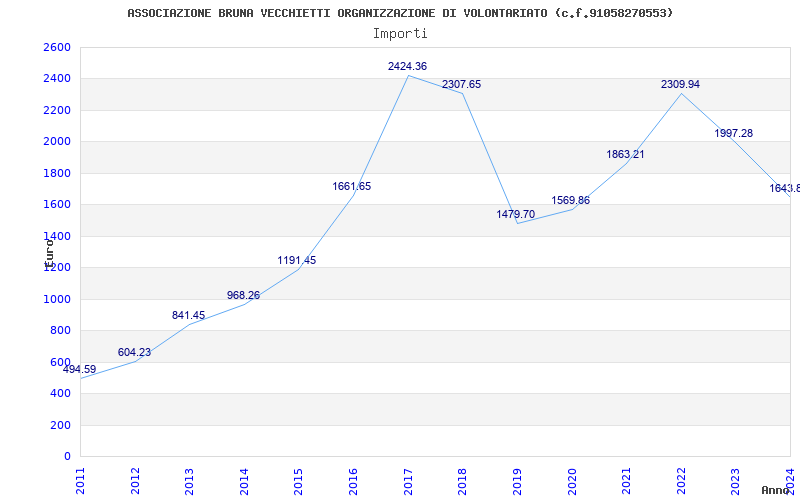Select the 2424.36 peak data label

tap(407, 66)
